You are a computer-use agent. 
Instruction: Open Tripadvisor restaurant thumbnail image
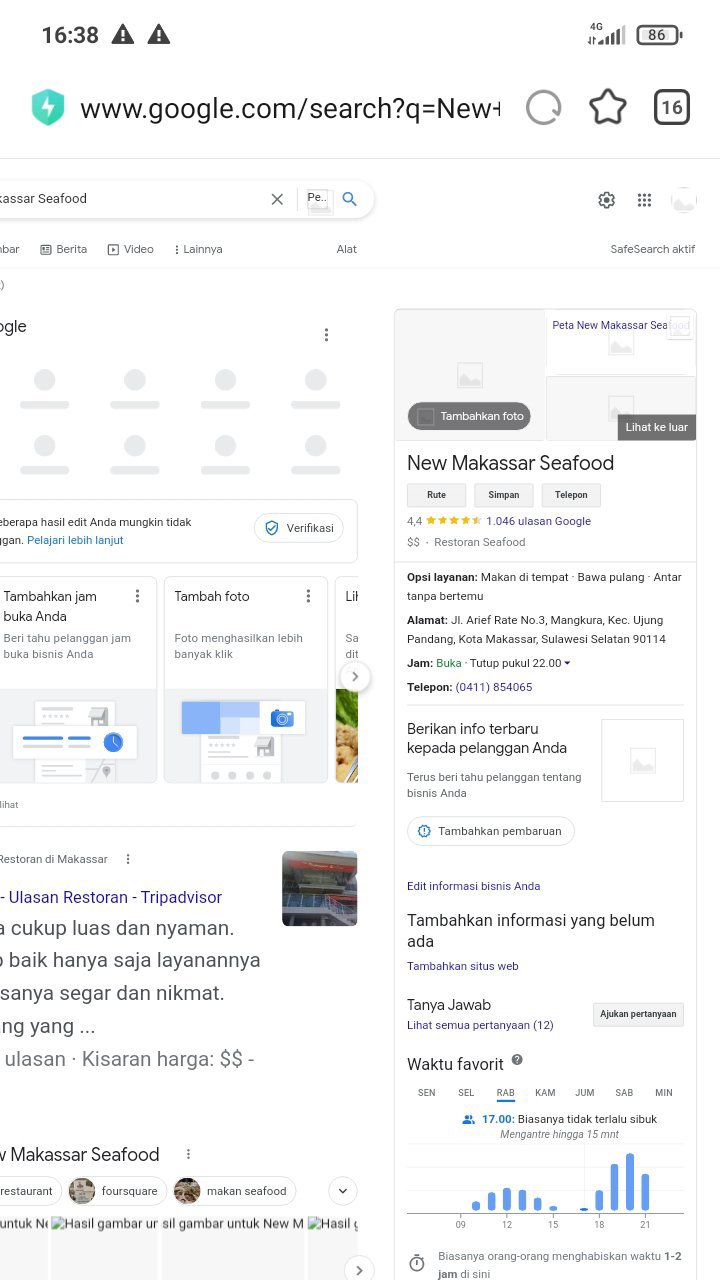319,888
